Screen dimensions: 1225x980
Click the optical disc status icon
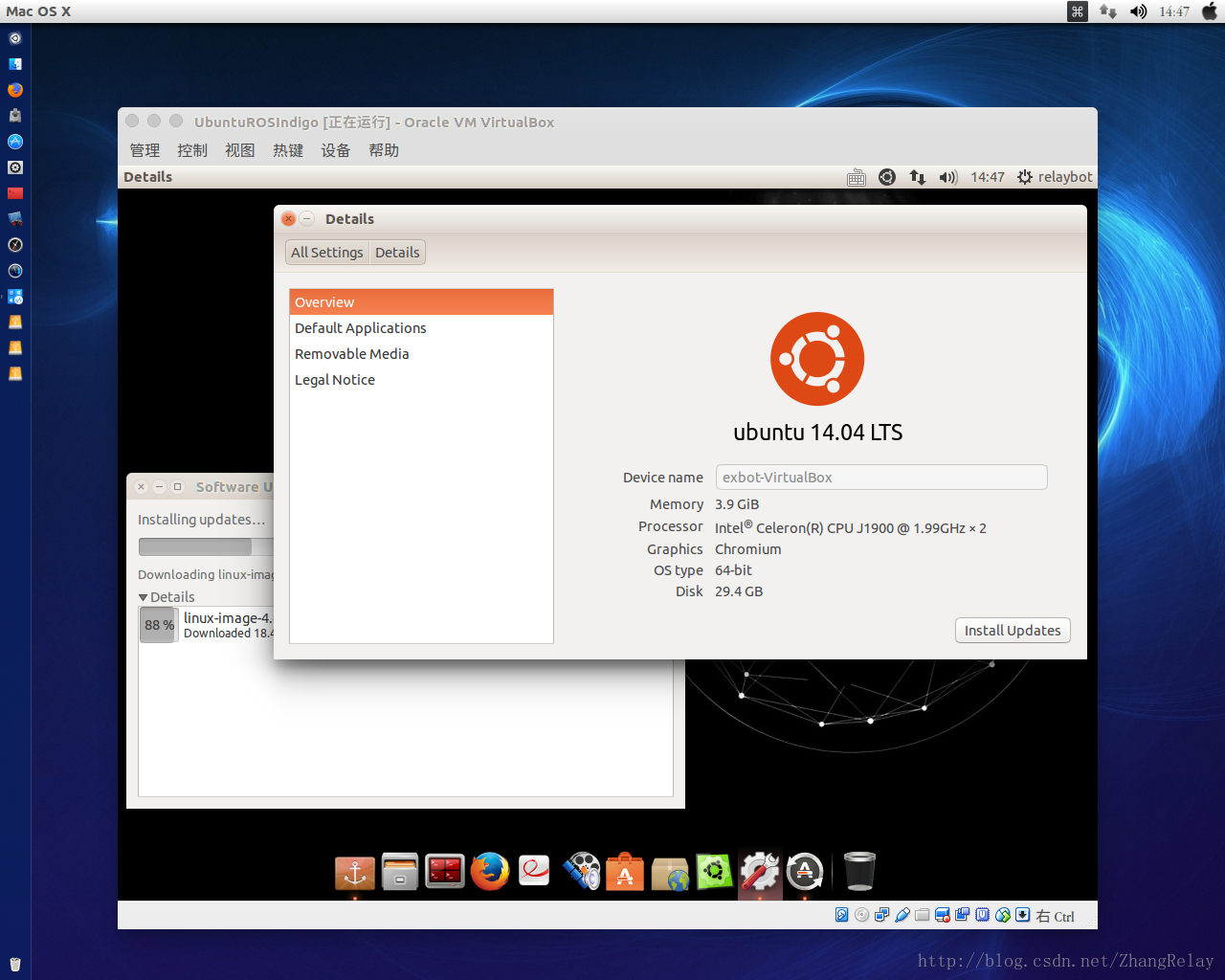[862, 915]
